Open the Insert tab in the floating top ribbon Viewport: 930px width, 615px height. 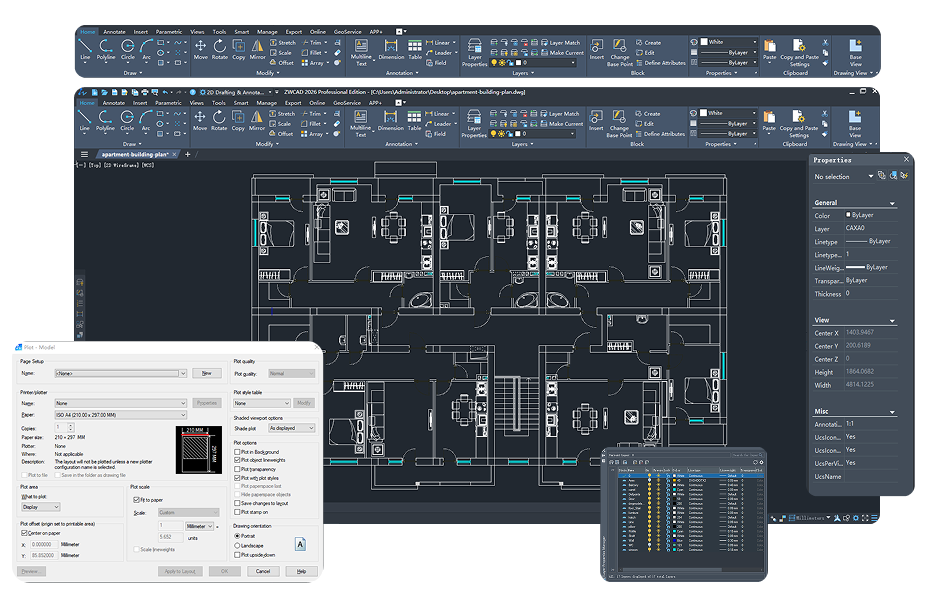point(141,32)
